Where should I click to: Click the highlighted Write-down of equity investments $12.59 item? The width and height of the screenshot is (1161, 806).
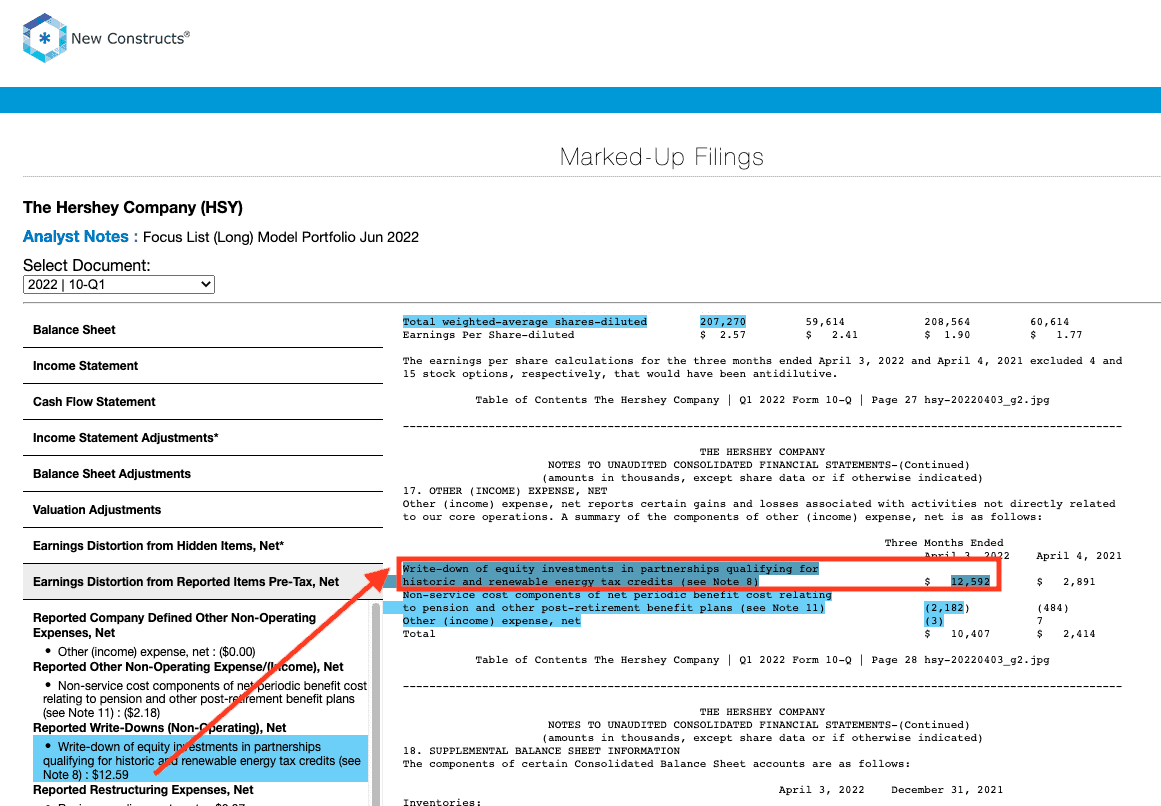pyautogui.click(x=200, y=761)
